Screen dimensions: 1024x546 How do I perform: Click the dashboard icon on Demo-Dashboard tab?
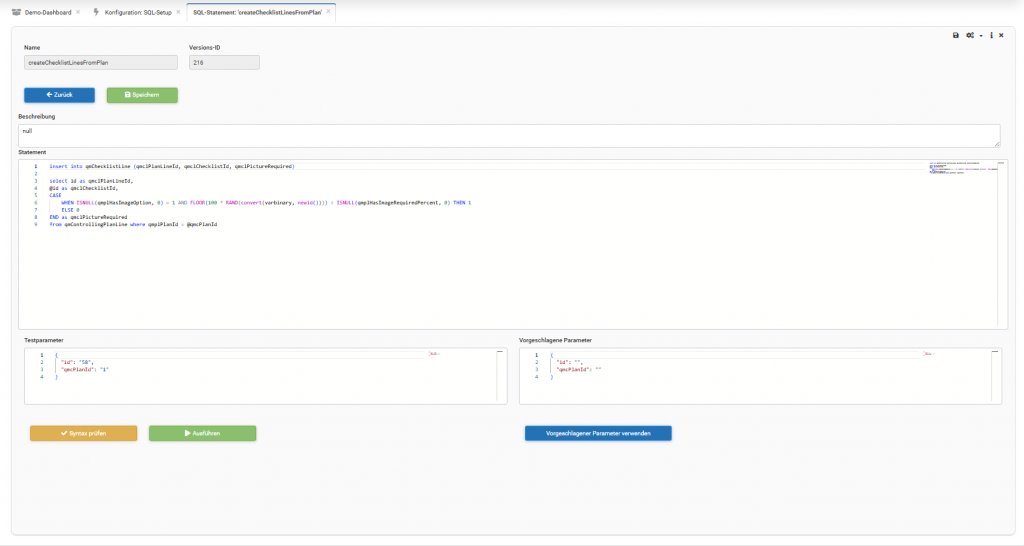click(16, 12)
